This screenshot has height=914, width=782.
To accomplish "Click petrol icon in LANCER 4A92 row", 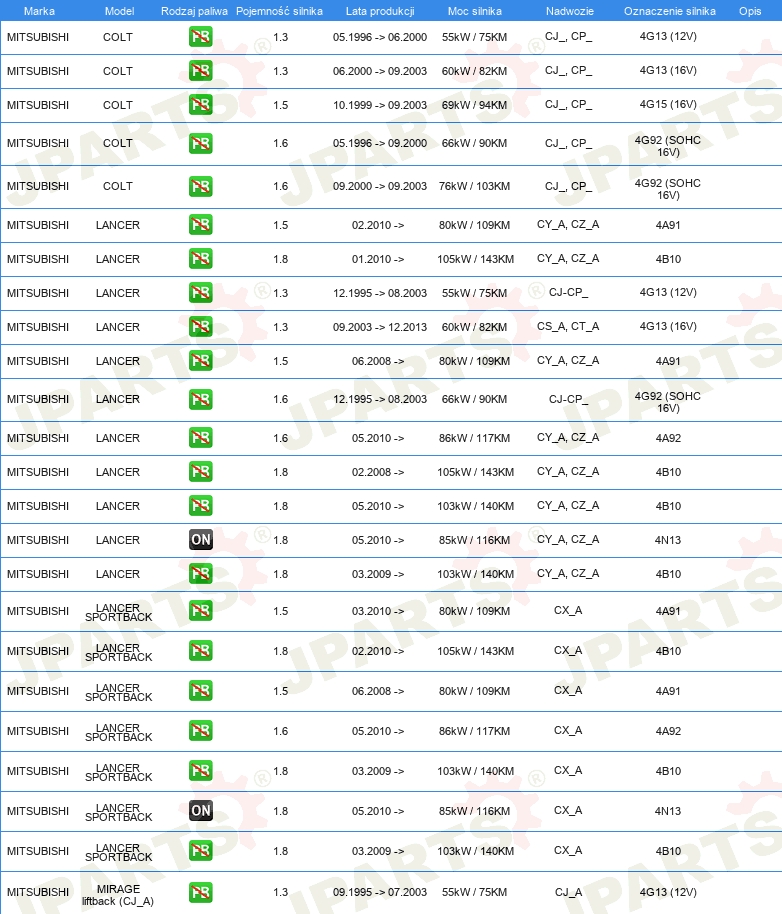I will tap(200, 437).
